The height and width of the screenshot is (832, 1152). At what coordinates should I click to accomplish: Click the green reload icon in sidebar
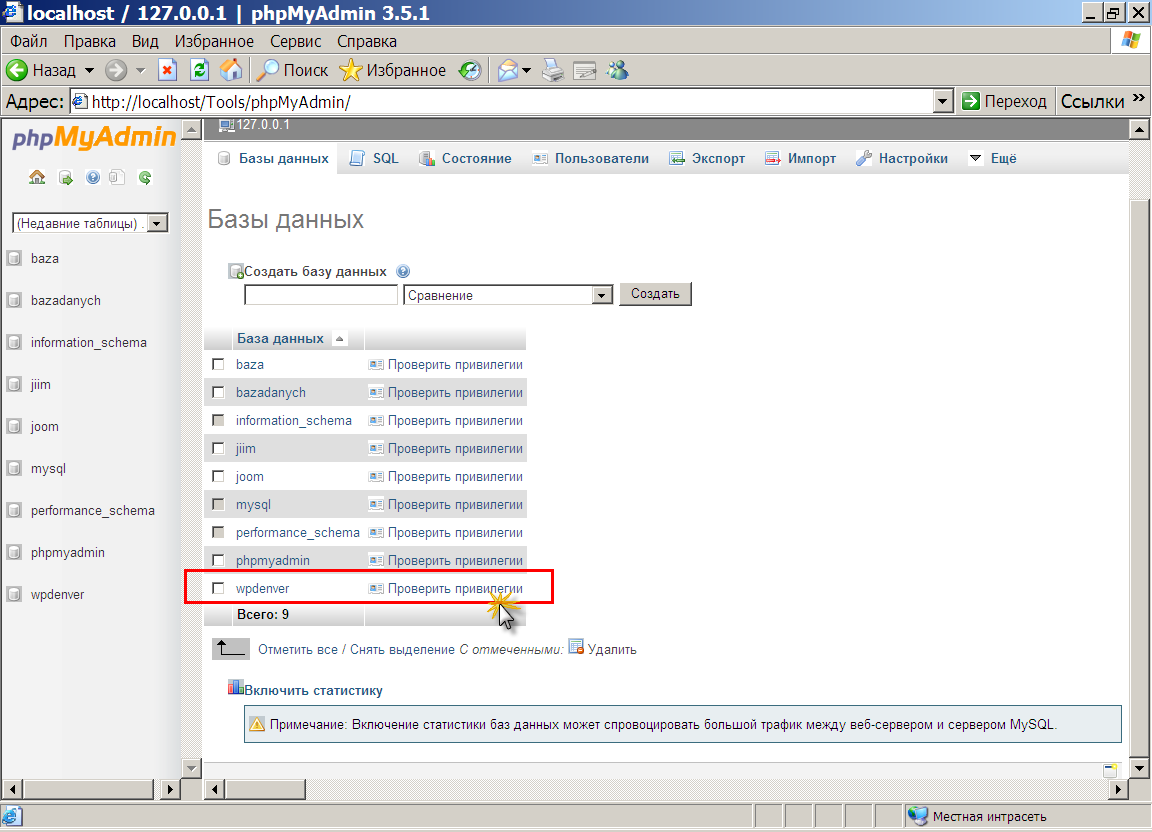[x=145, y=178]
